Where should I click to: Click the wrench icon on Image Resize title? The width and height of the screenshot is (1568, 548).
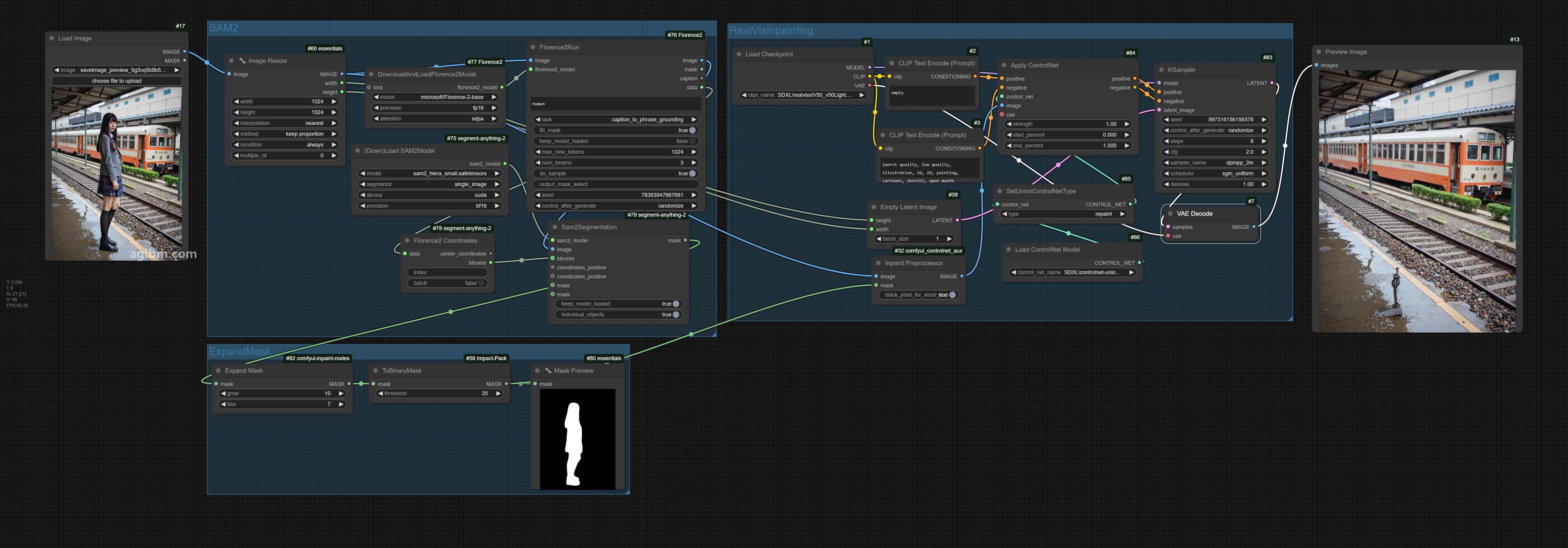pos(242,61)
